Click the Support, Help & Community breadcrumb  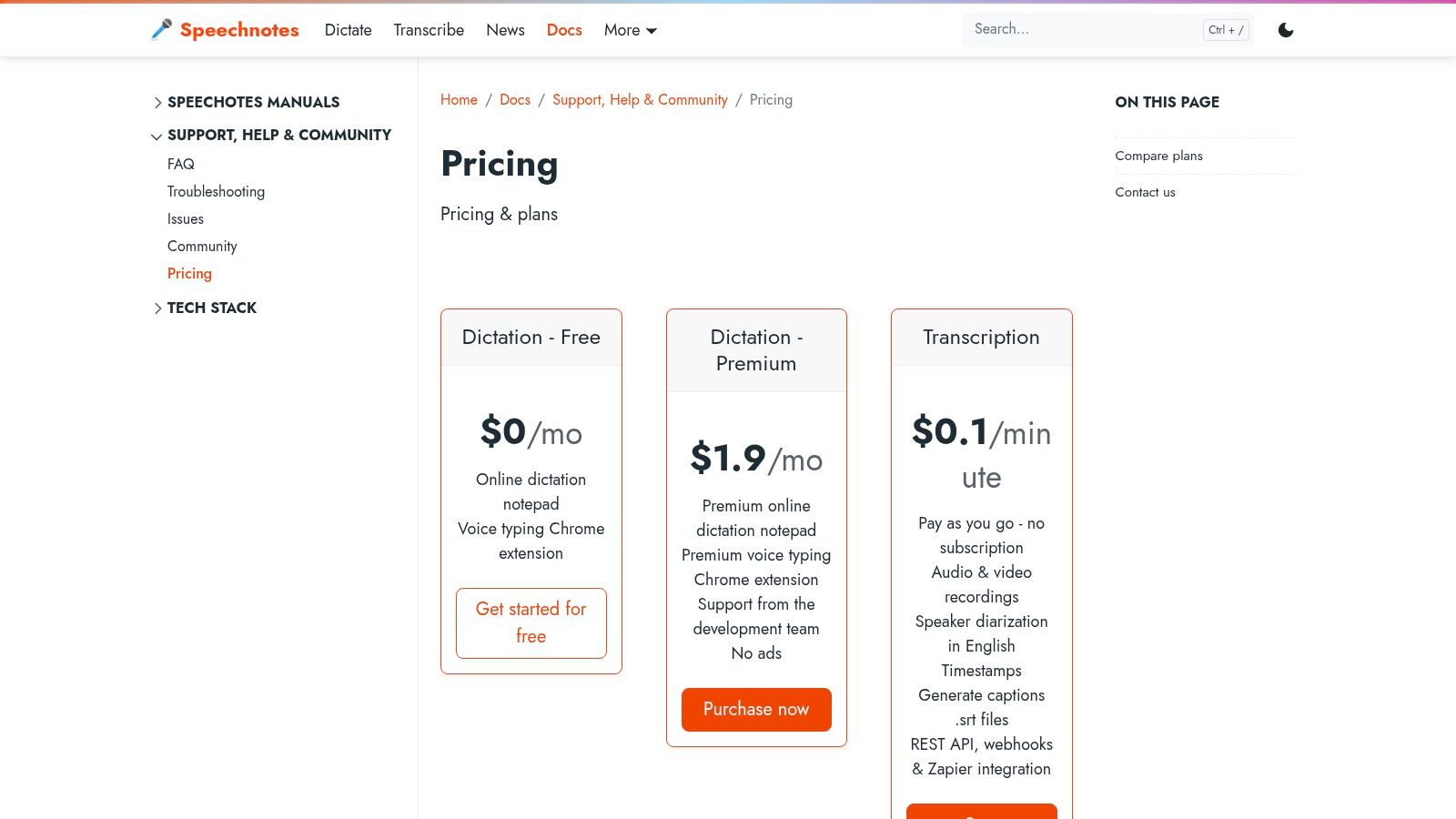coord(640,100)
